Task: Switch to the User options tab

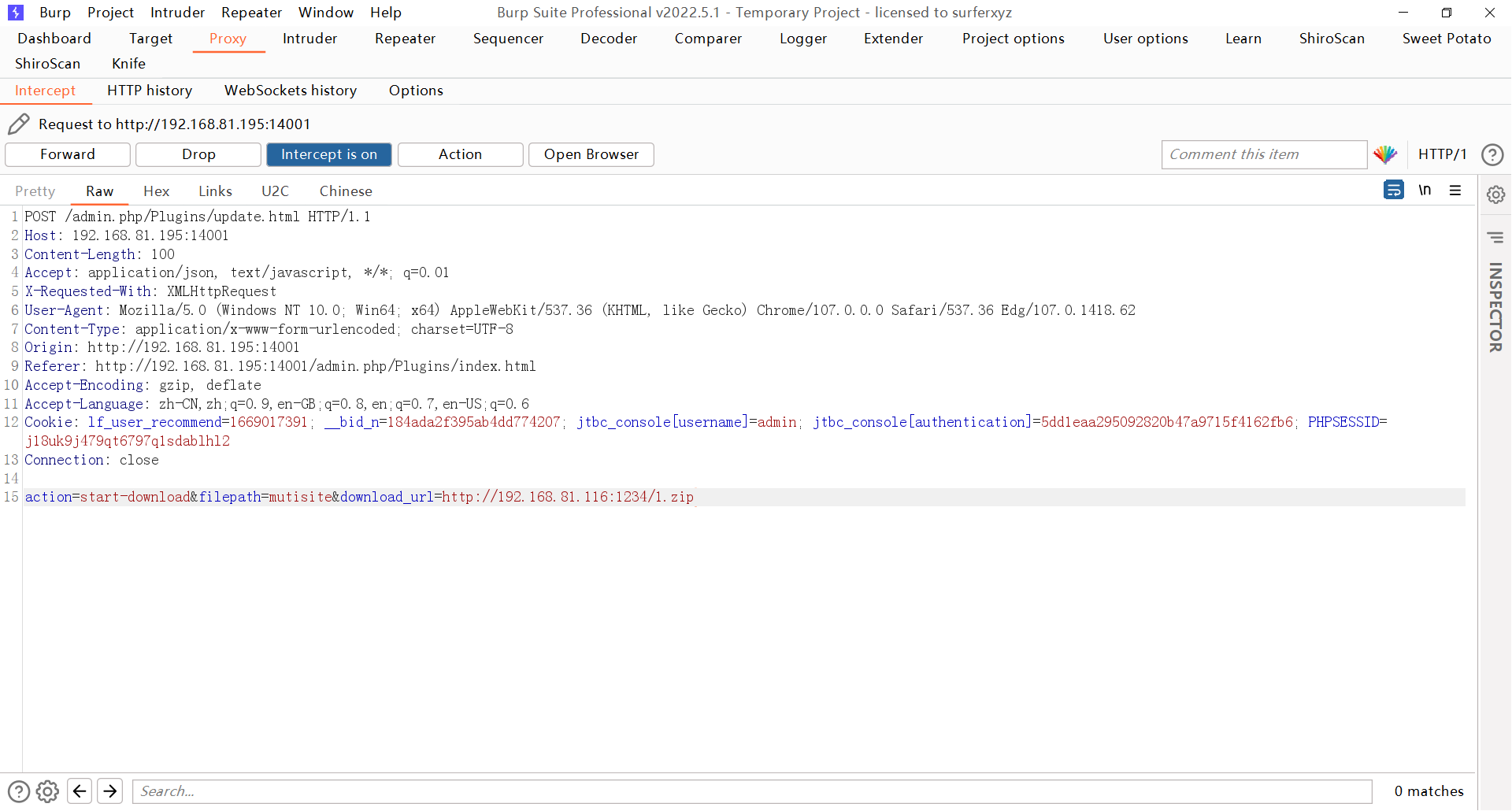Action: coord(1145,39)
